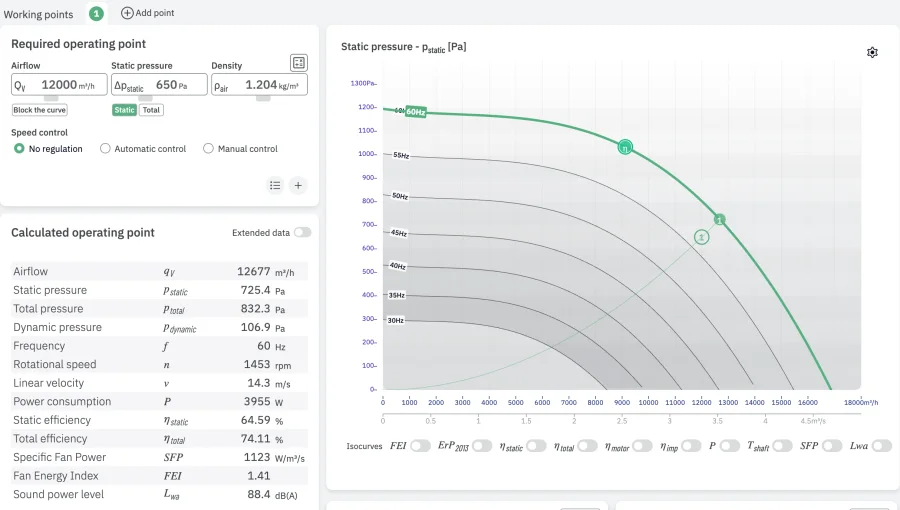Click the Static pressure input field

coord(159,85)
